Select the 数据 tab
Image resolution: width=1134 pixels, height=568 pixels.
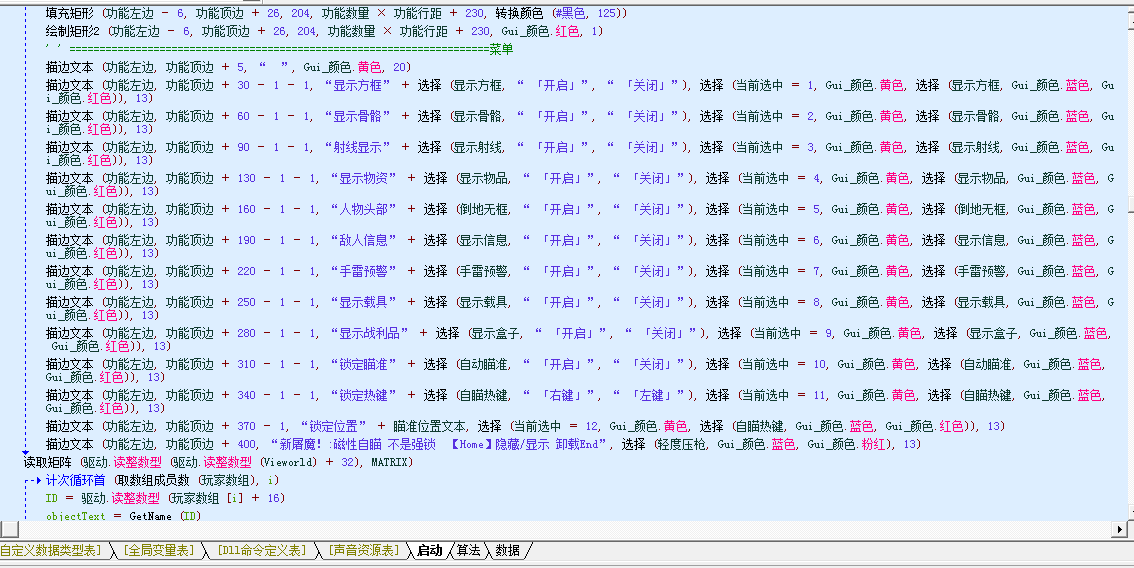tap(507, 551)
